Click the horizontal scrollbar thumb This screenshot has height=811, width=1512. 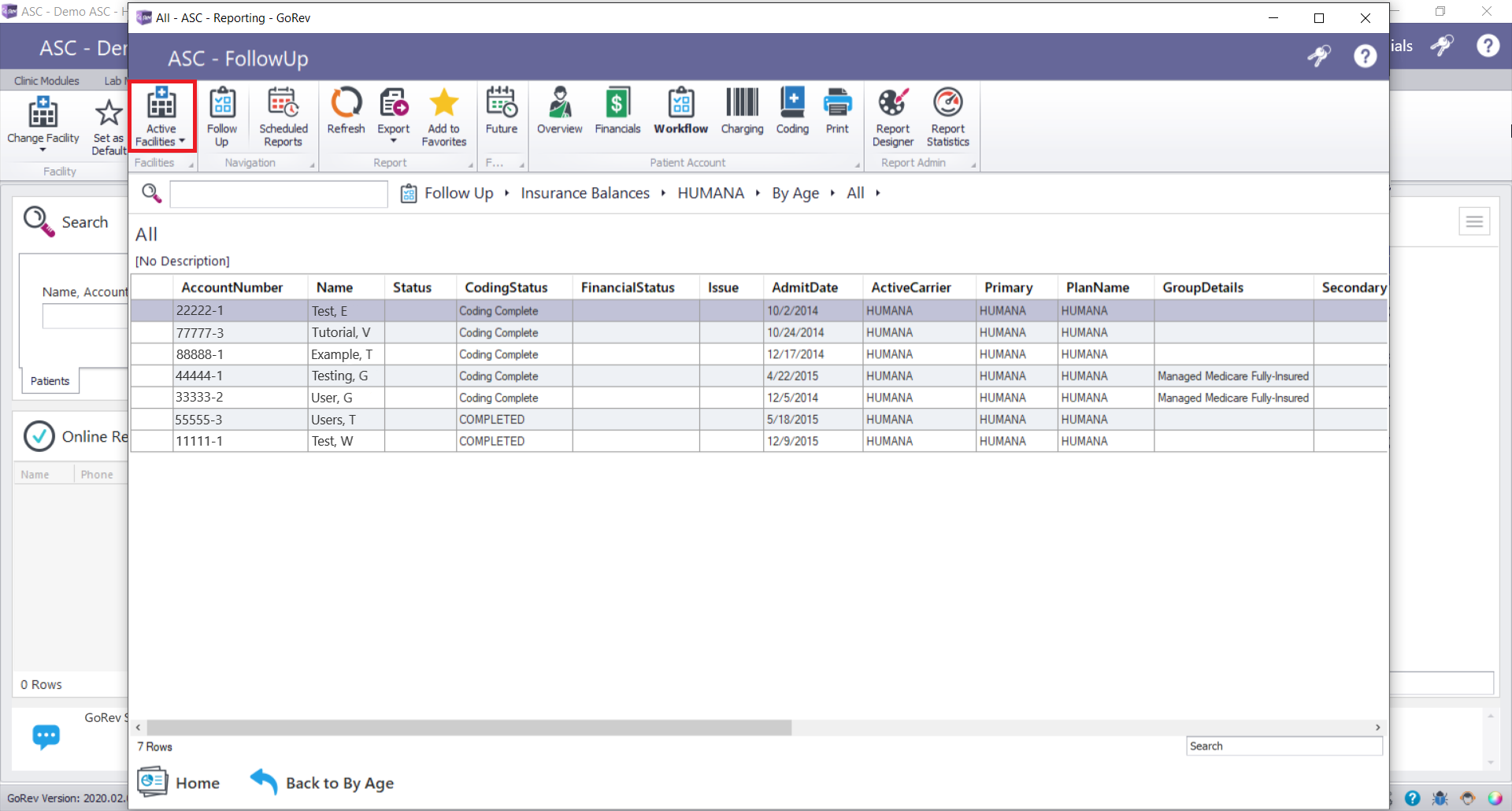coord(469,728)
